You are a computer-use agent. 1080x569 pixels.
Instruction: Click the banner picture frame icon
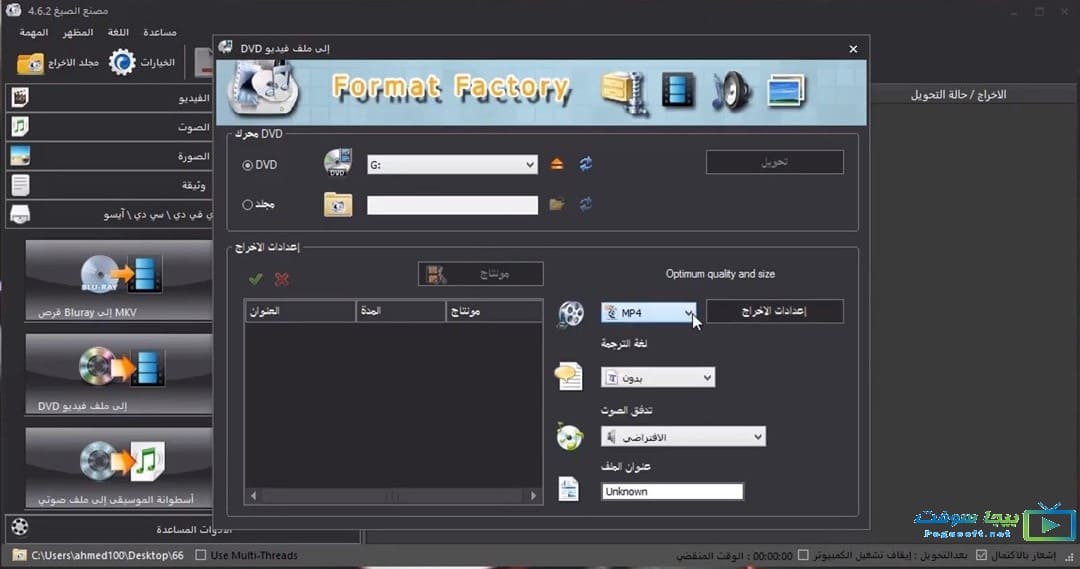tap(786, 91)
